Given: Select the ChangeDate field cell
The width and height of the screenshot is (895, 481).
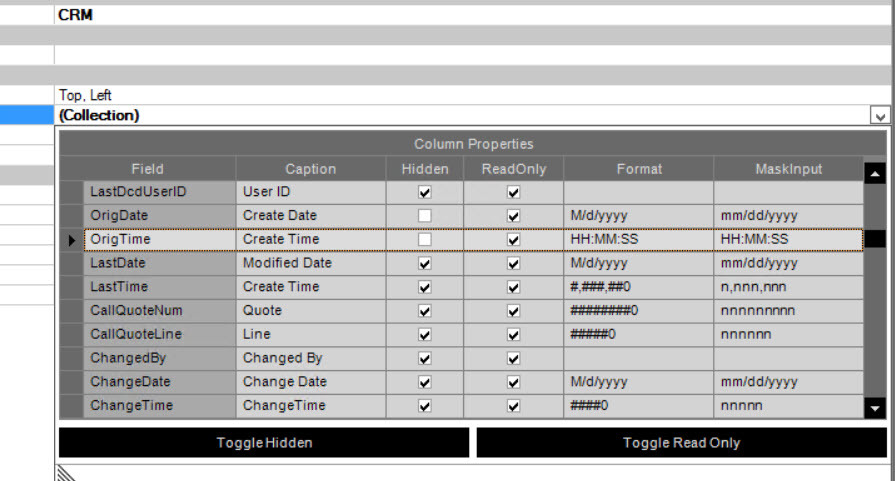Looking at the screenshot, I should coord(160,382).
